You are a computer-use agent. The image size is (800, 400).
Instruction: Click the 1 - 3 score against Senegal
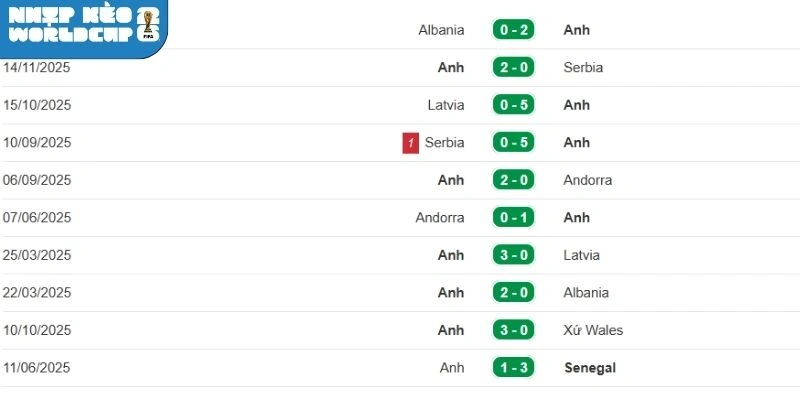coord(514,368)
